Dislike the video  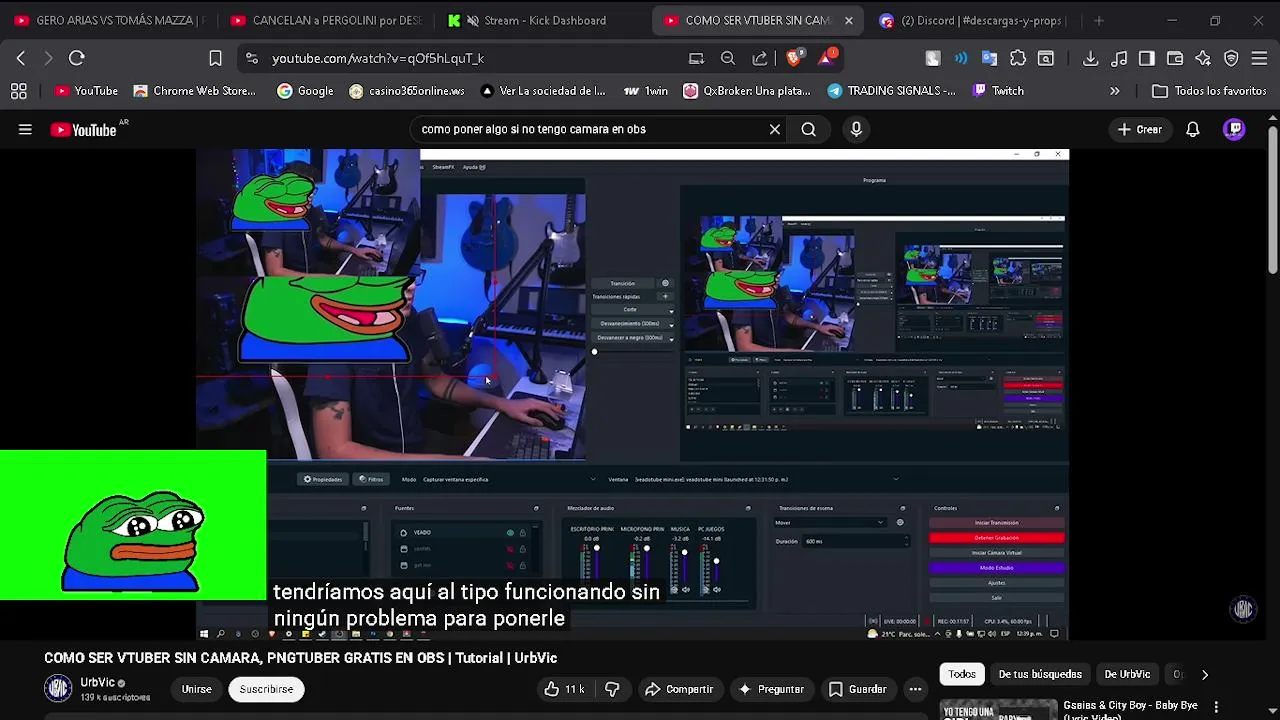(x=612, y=689)
